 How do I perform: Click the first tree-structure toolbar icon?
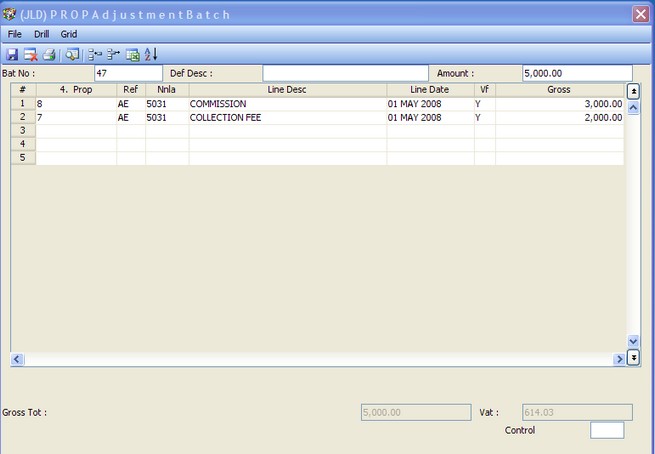pos(95,54)
